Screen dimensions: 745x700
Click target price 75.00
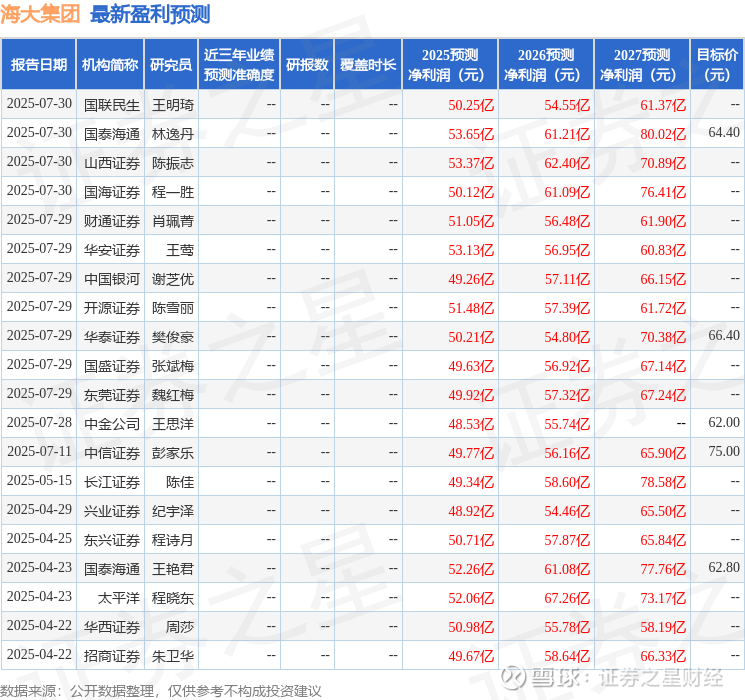pyautogui.click(x=724, y=451)
